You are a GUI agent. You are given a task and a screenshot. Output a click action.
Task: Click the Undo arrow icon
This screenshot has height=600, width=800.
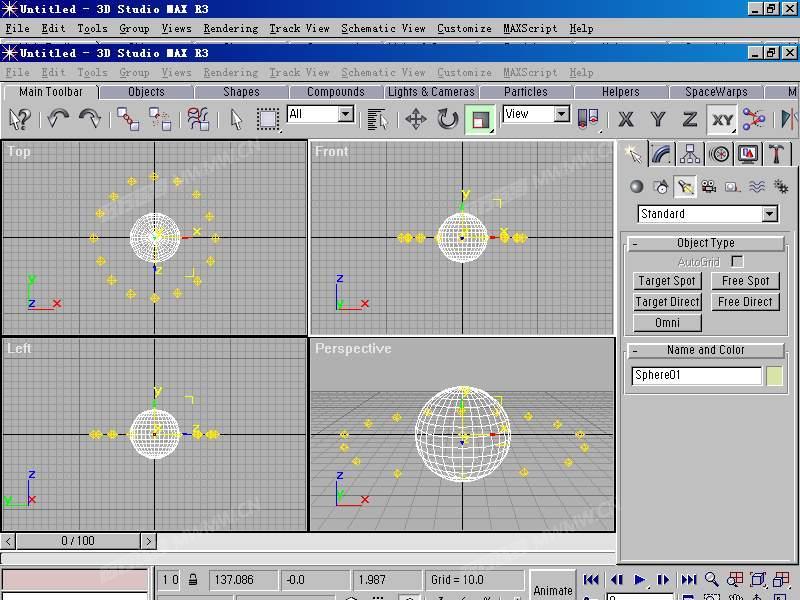click(x=58, y=119)
